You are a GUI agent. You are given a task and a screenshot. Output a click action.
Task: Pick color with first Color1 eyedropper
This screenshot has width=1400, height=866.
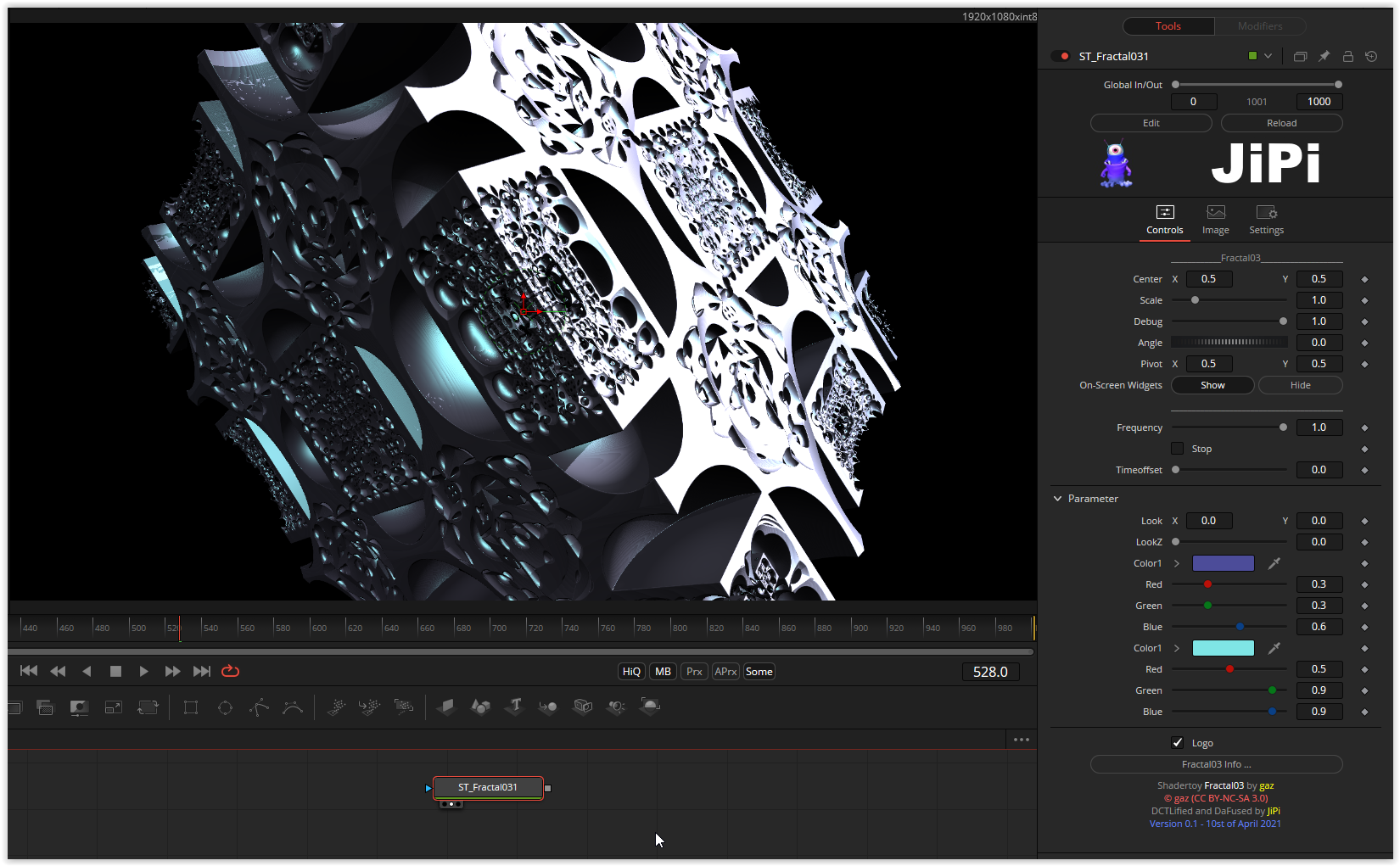(1274, 563)
